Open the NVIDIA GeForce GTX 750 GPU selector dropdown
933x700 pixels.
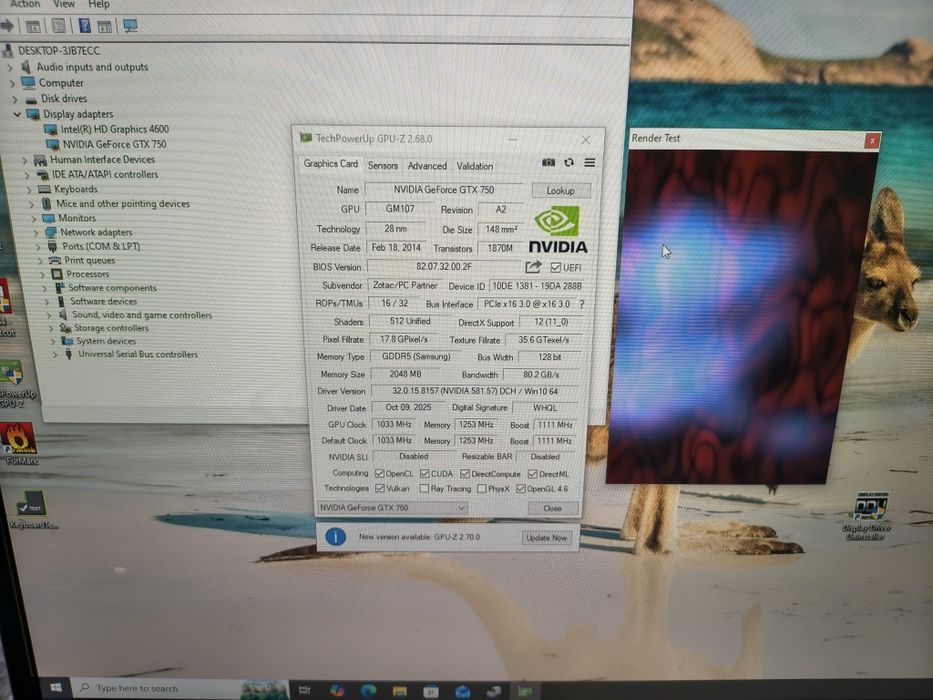coord(392,508)
